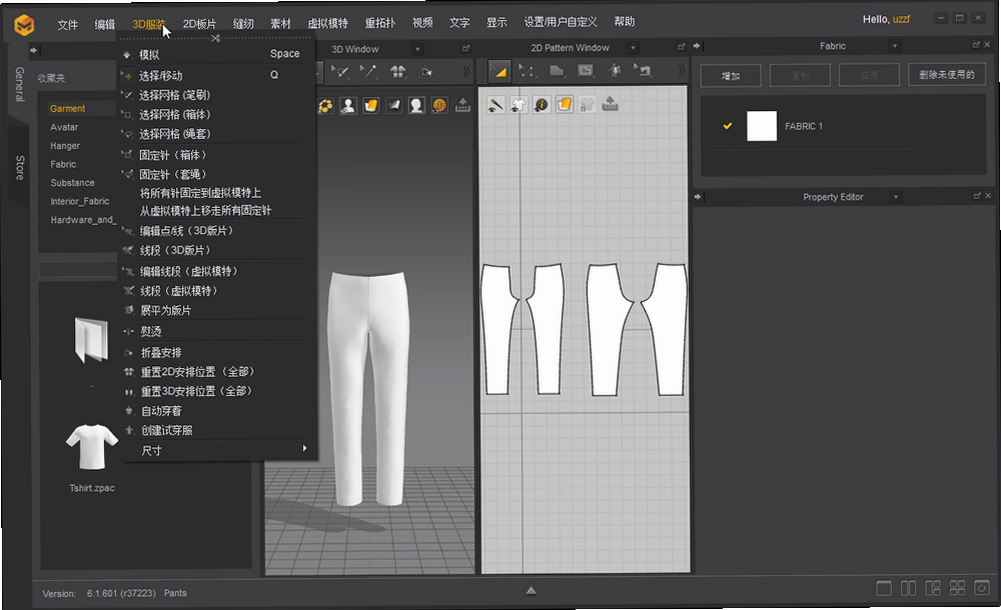This screenshot has width=1001, height=610.
Task: Open the 2D板片 menu
Action: 199,24
